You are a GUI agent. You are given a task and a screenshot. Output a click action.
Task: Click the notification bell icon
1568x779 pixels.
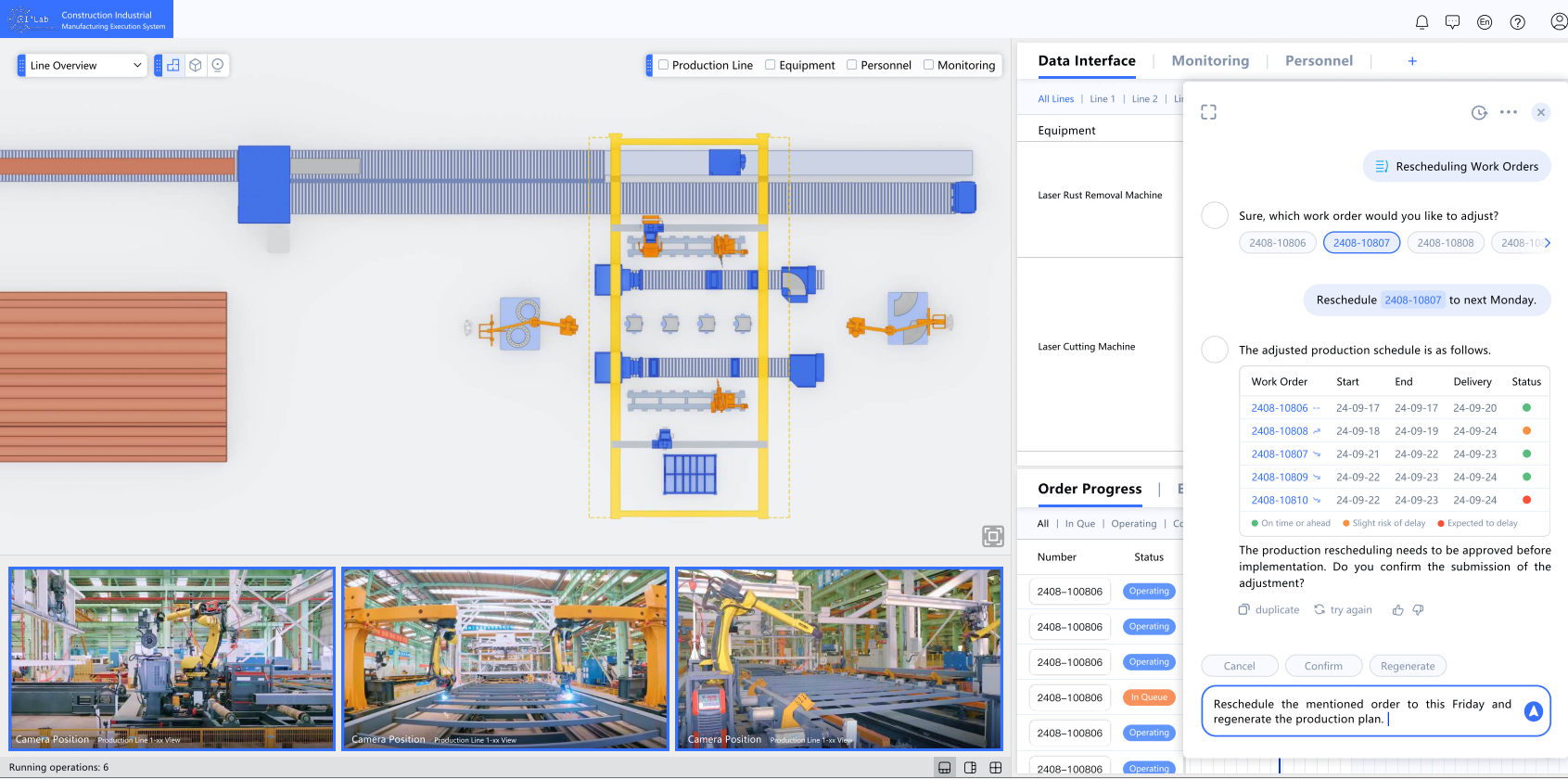1421,22
